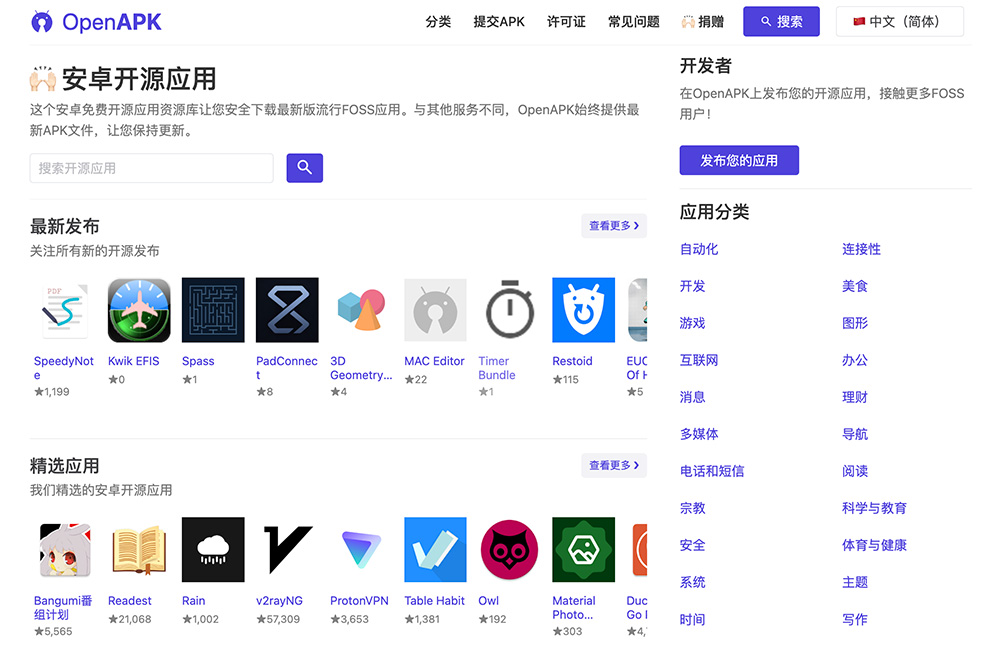Open the 捐赠 menu item
This screenshot has width=1000, height=649.
coord(703,22)
